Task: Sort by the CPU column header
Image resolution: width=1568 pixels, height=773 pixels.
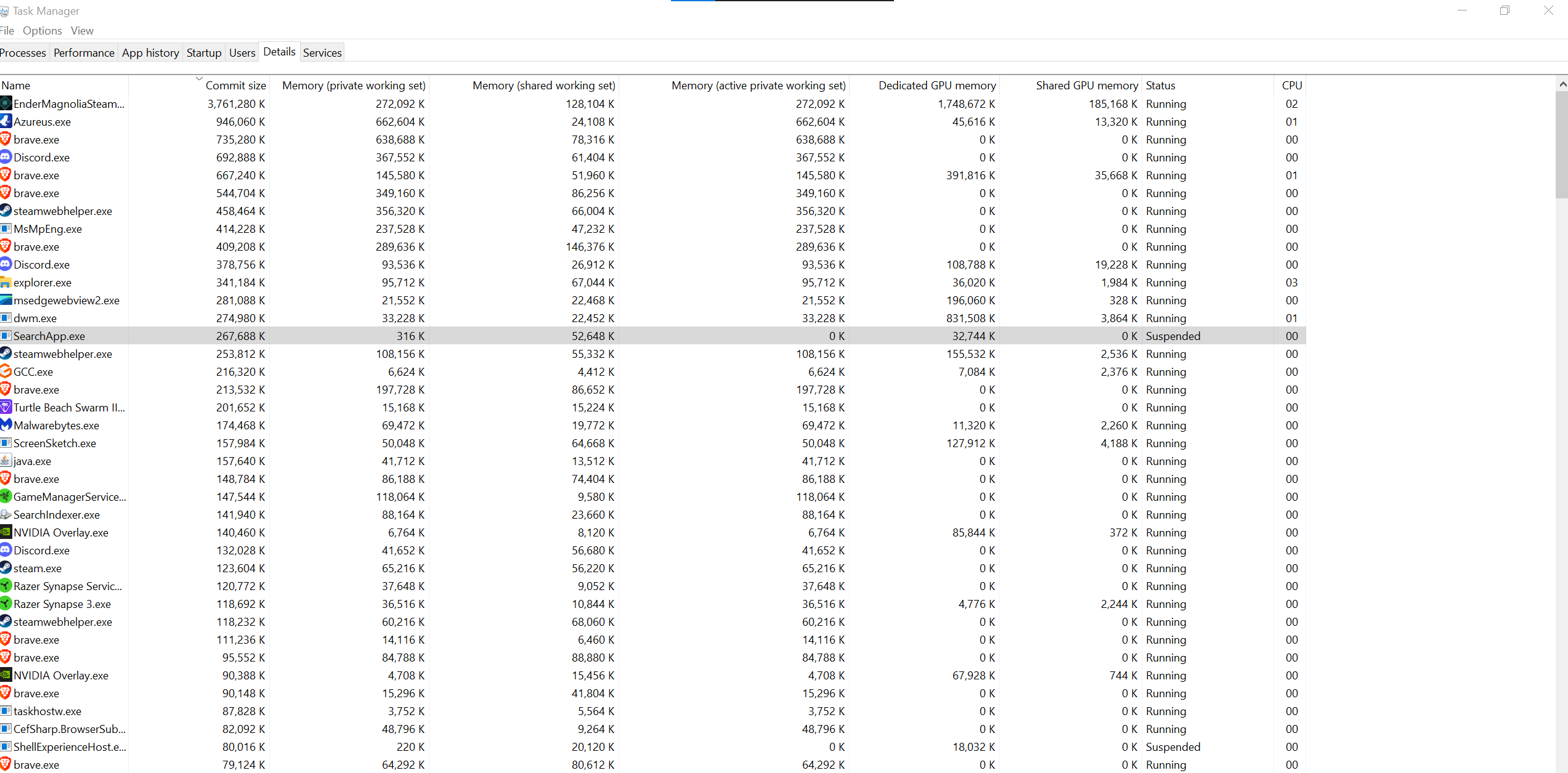Action: 1290,86
